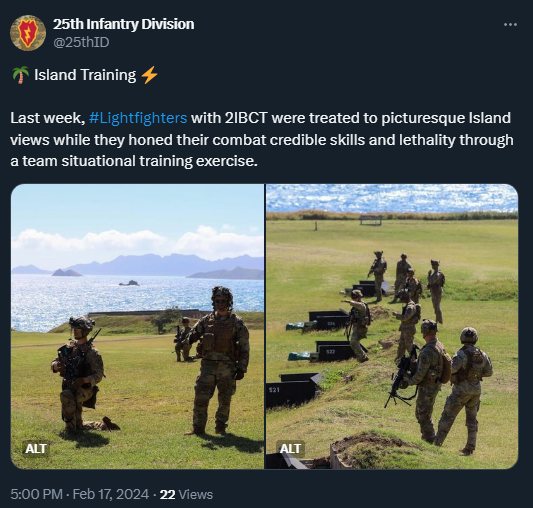Screen dimensions: 533x508
Task: Click the number 521 target box
Action: (292, 389)
